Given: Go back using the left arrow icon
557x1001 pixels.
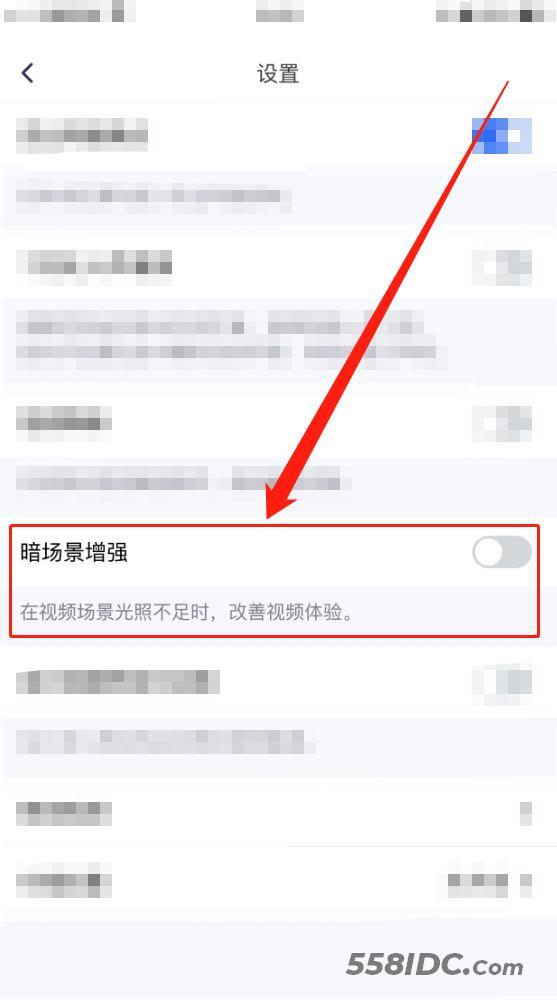Looking at the screenshot, I should (x=27, y=73).
